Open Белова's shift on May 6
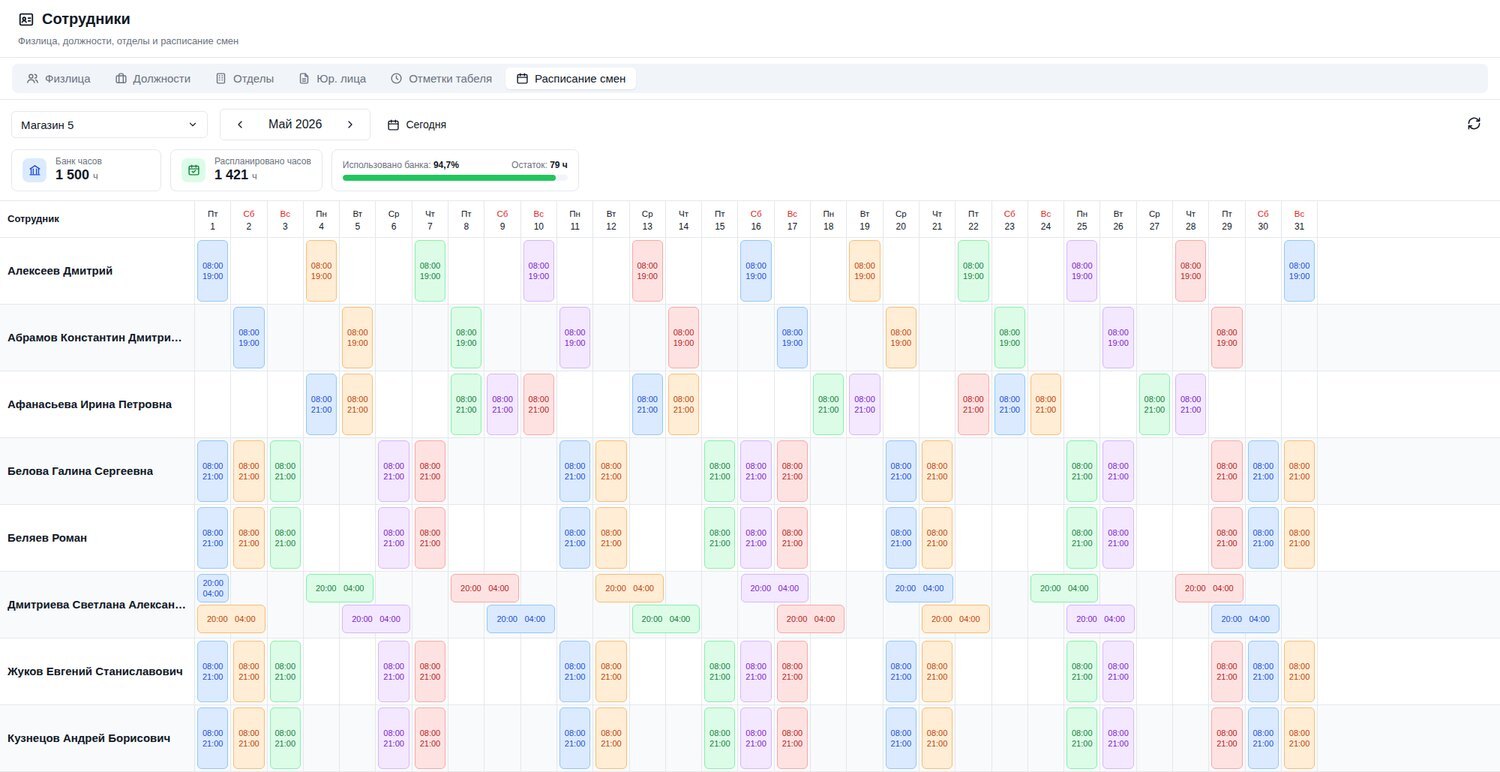Image resolution: width=1500 pixels, height=772 pixels. point(393,471)
